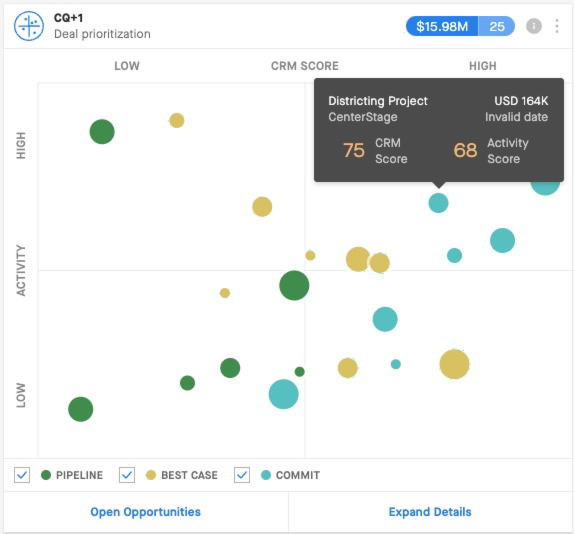Viewport: 574px width, 534px height.
Task: Click the Invalid date text in tooltip
Action: pos(517,117)
